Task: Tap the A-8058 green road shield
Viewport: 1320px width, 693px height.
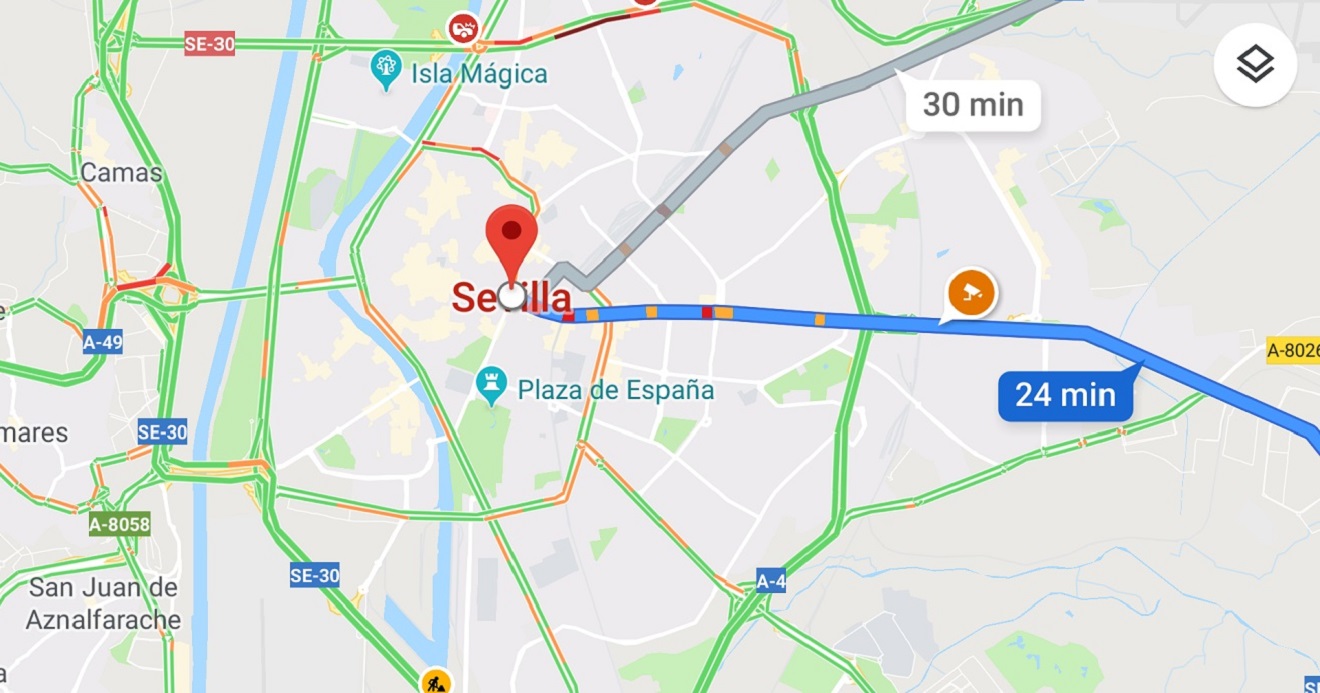Action: tap(119, 524)
